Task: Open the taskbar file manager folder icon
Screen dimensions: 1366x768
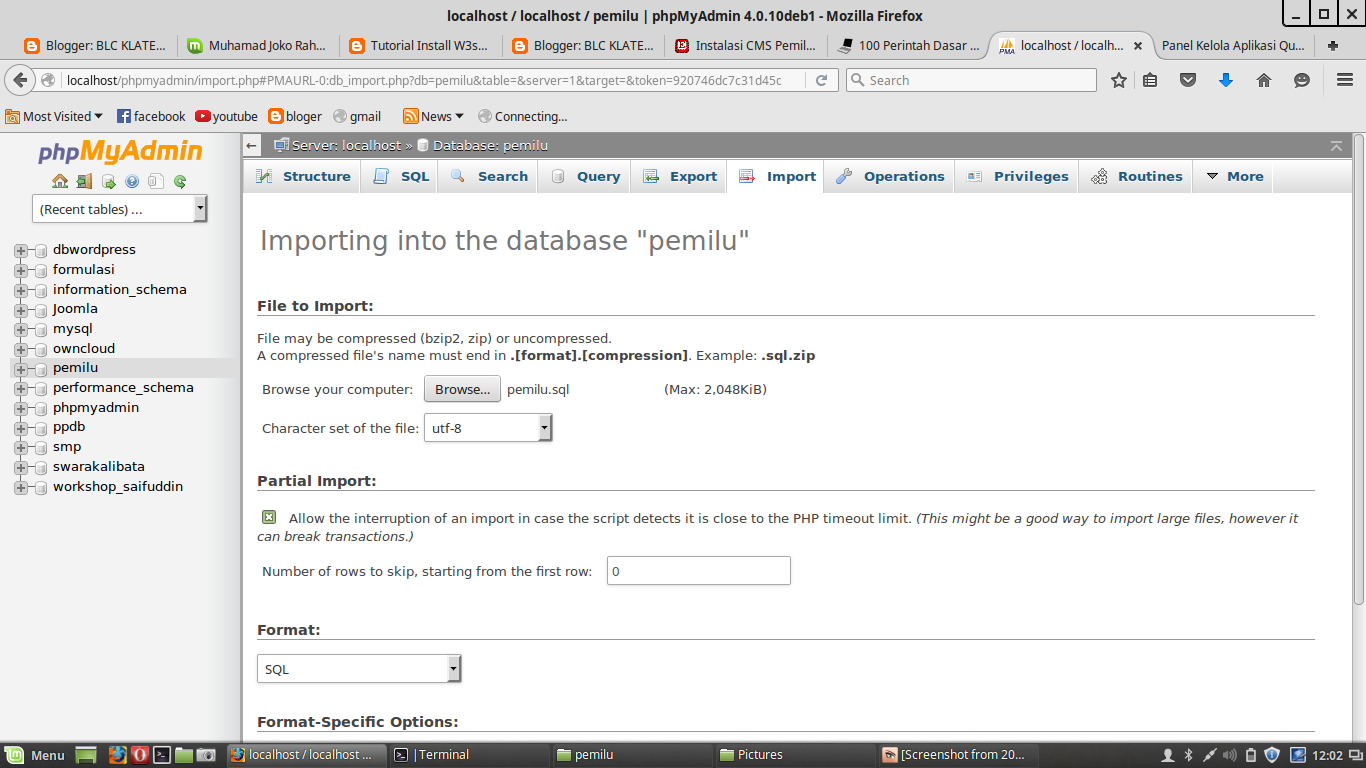Action: click(x=183, y=755)
